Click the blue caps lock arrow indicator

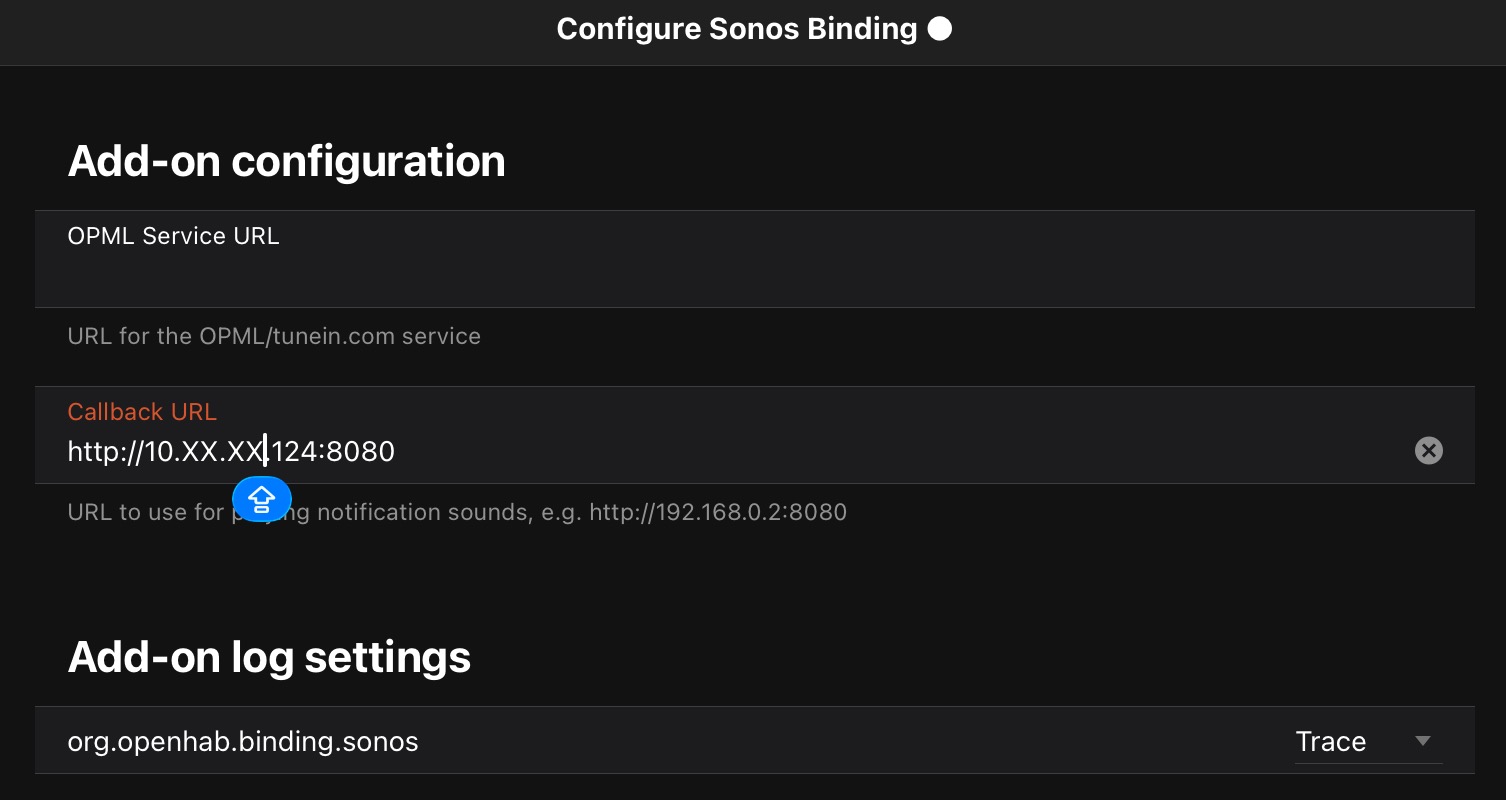261,498
